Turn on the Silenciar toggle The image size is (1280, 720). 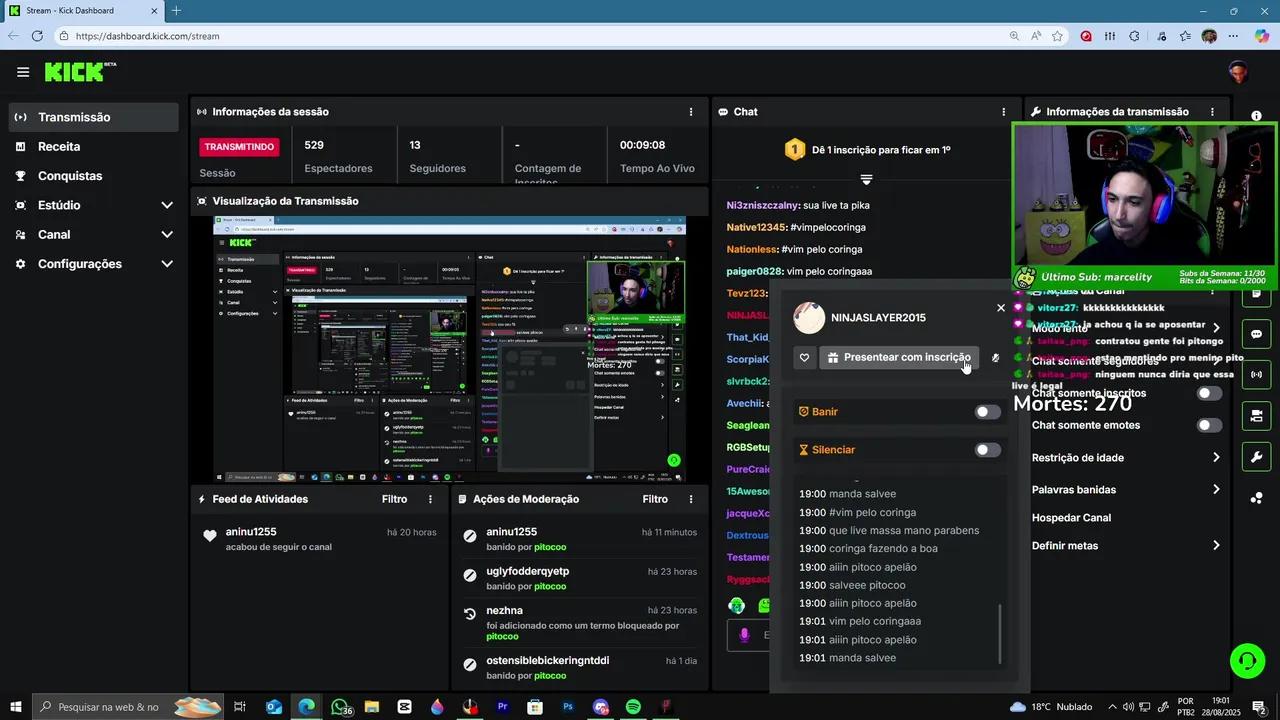(987, 449)
